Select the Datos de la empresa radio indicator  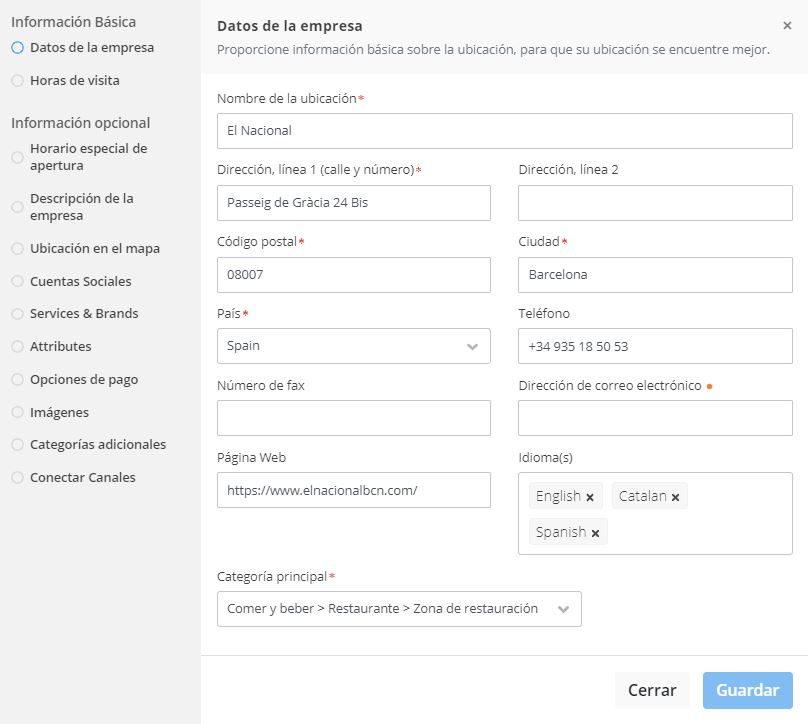click(x=17, y=47)
